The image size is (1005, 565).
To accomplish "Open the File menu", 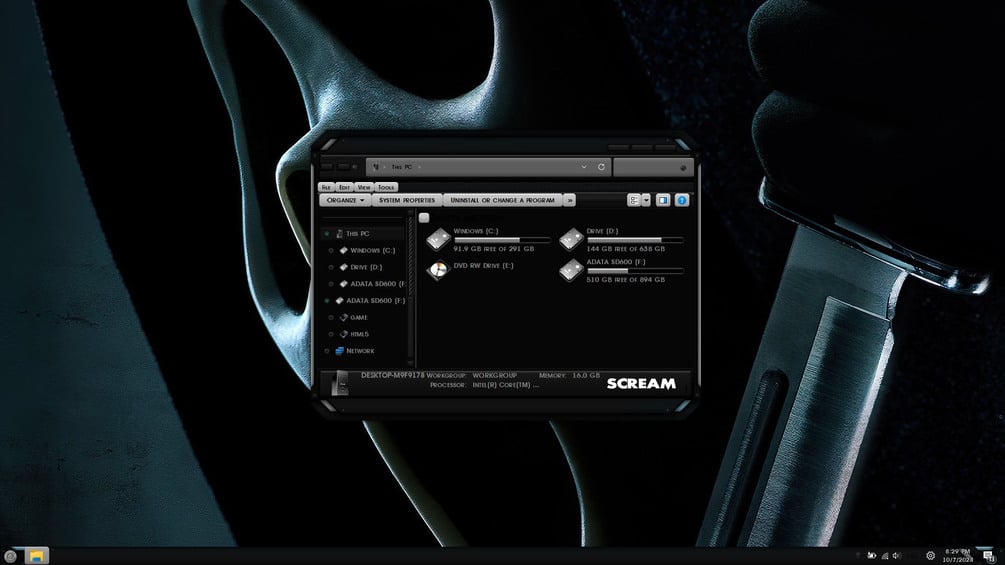I will [326, 187].
